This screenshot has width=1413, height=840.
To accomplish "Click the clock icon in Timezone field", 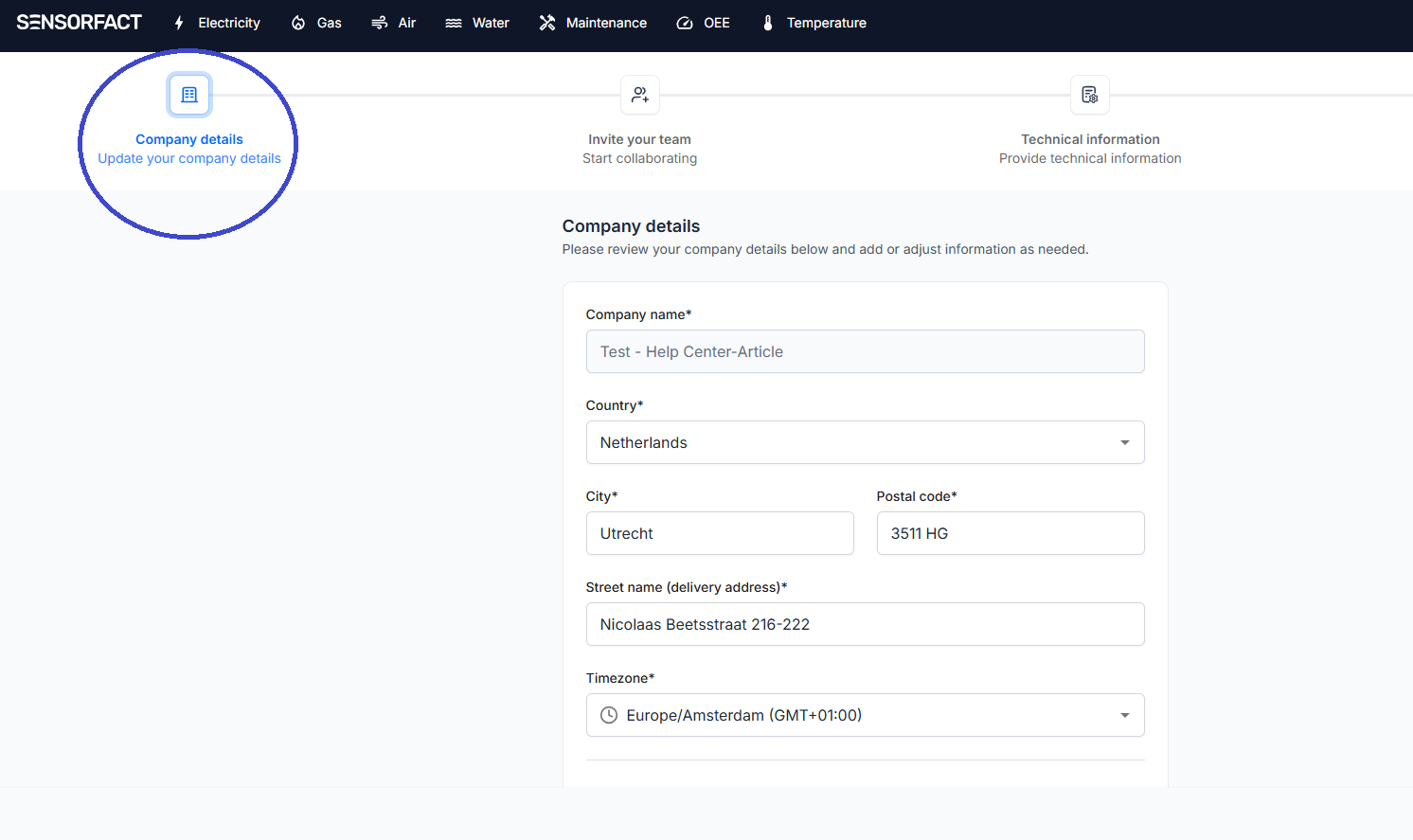I will pyautogui.click(x=609, y=715).
